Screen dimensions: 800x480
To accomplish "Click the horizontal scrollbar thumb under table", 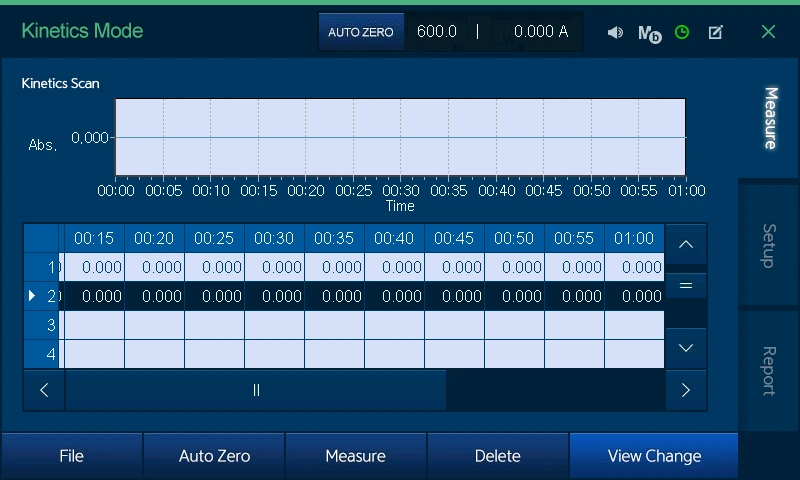I will click(x=256, y=391).
